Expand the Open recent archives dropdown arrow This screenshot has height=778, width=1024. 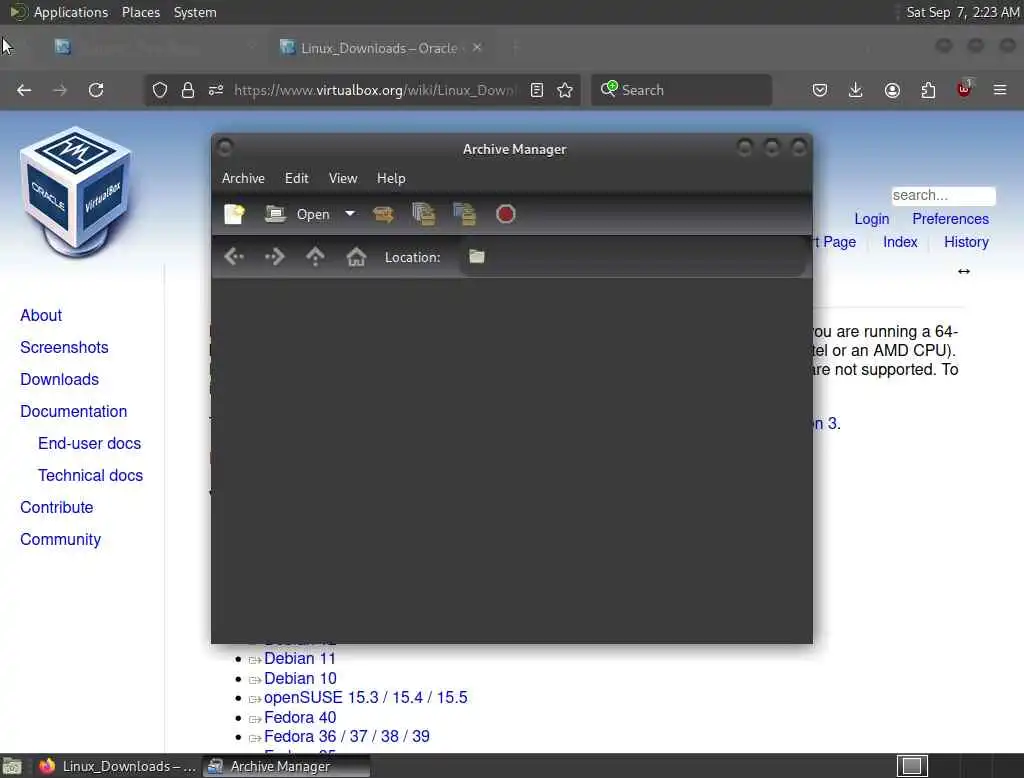point(350,214)
